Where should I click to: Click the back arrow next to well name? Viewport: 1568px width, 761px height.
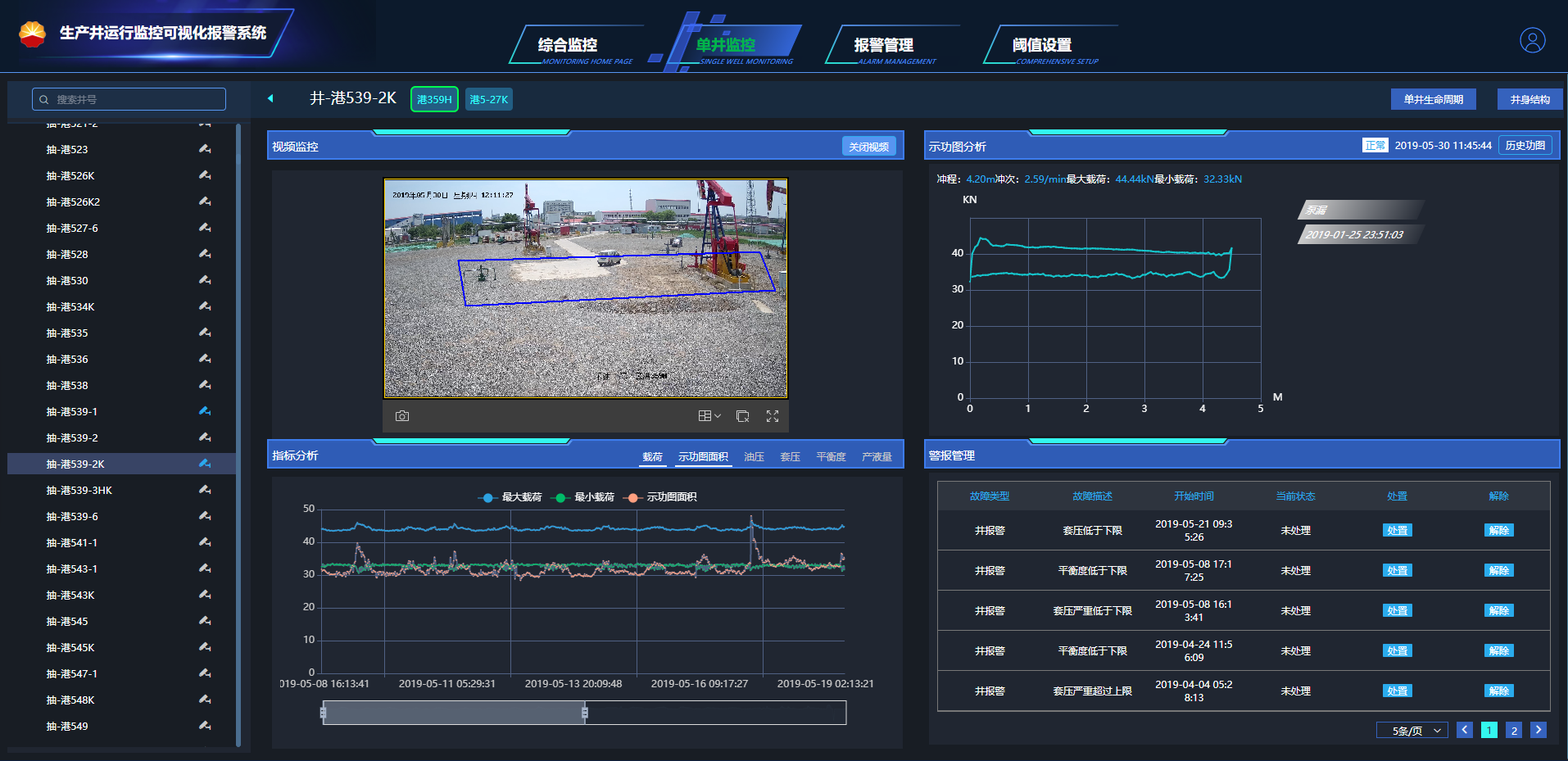[270, 99]
